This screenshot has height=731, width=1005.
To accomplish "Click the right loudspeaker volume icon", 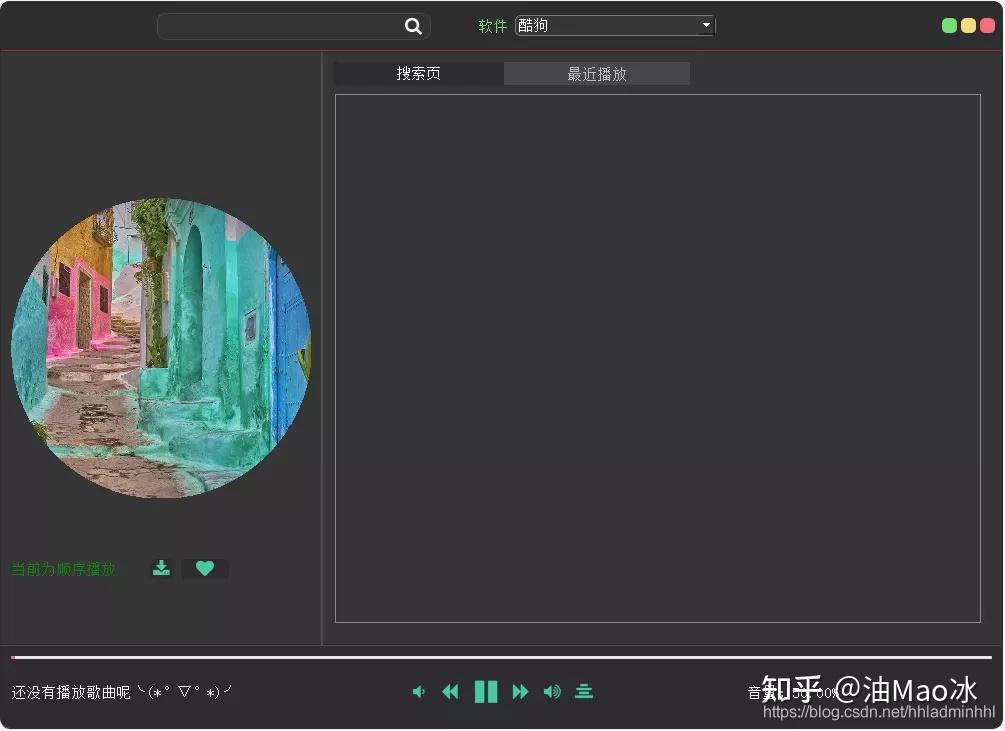I will click(x=552, y=691).
